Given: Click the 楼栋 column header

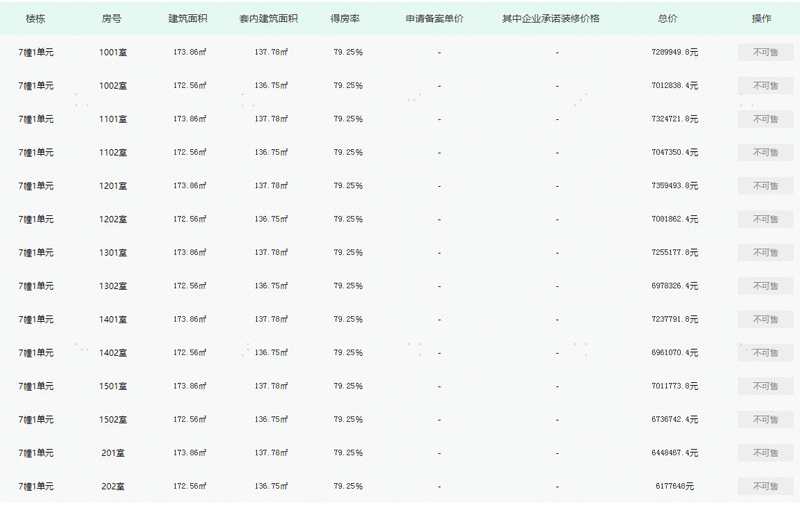Looking at the screenshot, I should point(36,19).
